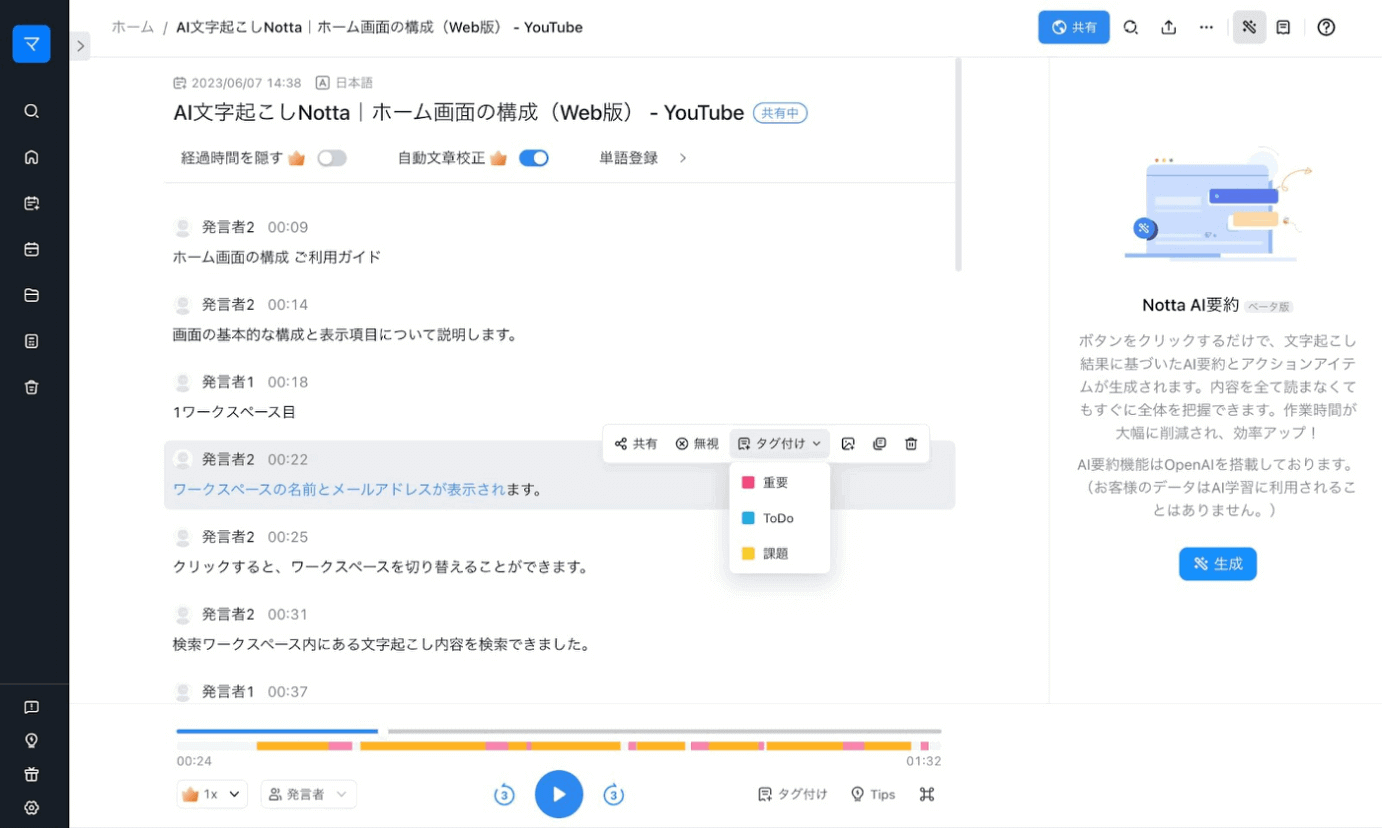Click speaker avatar at 00:09
This screenshot has height=828, width=1382.
click(x=183, y=227)
